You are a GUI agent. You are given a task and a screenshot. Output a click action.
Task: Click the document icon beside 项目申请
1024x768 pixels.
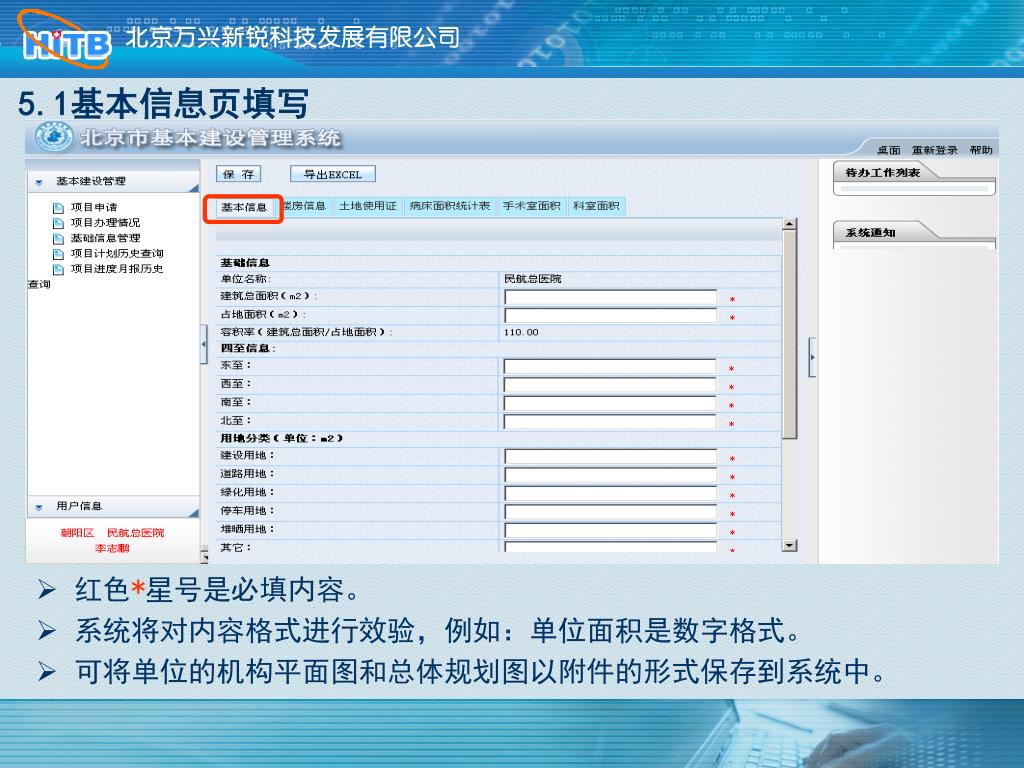pos(58,208)
